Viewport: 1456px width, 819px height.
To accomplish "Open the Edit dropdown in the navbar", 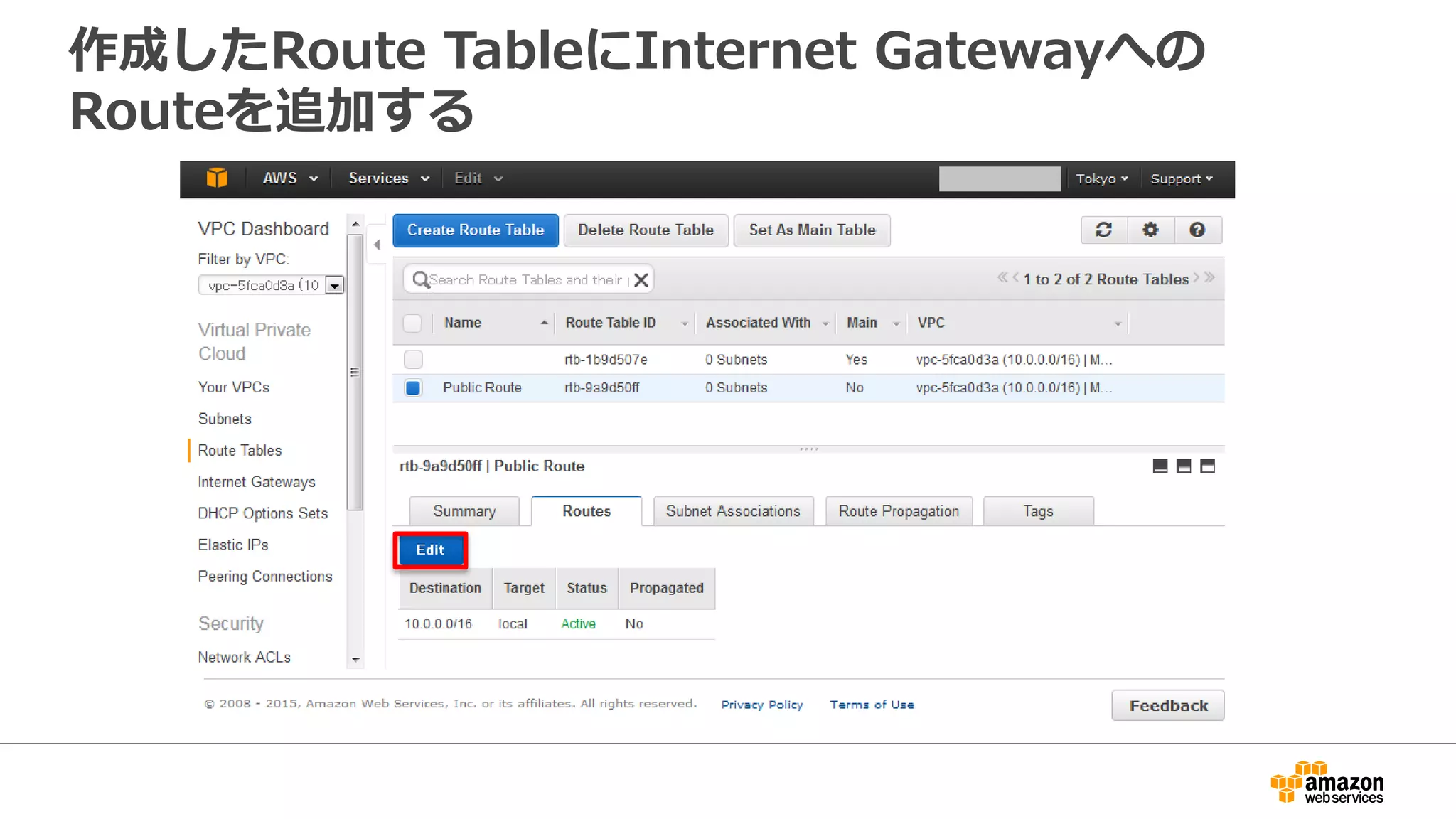I will 478,178.
